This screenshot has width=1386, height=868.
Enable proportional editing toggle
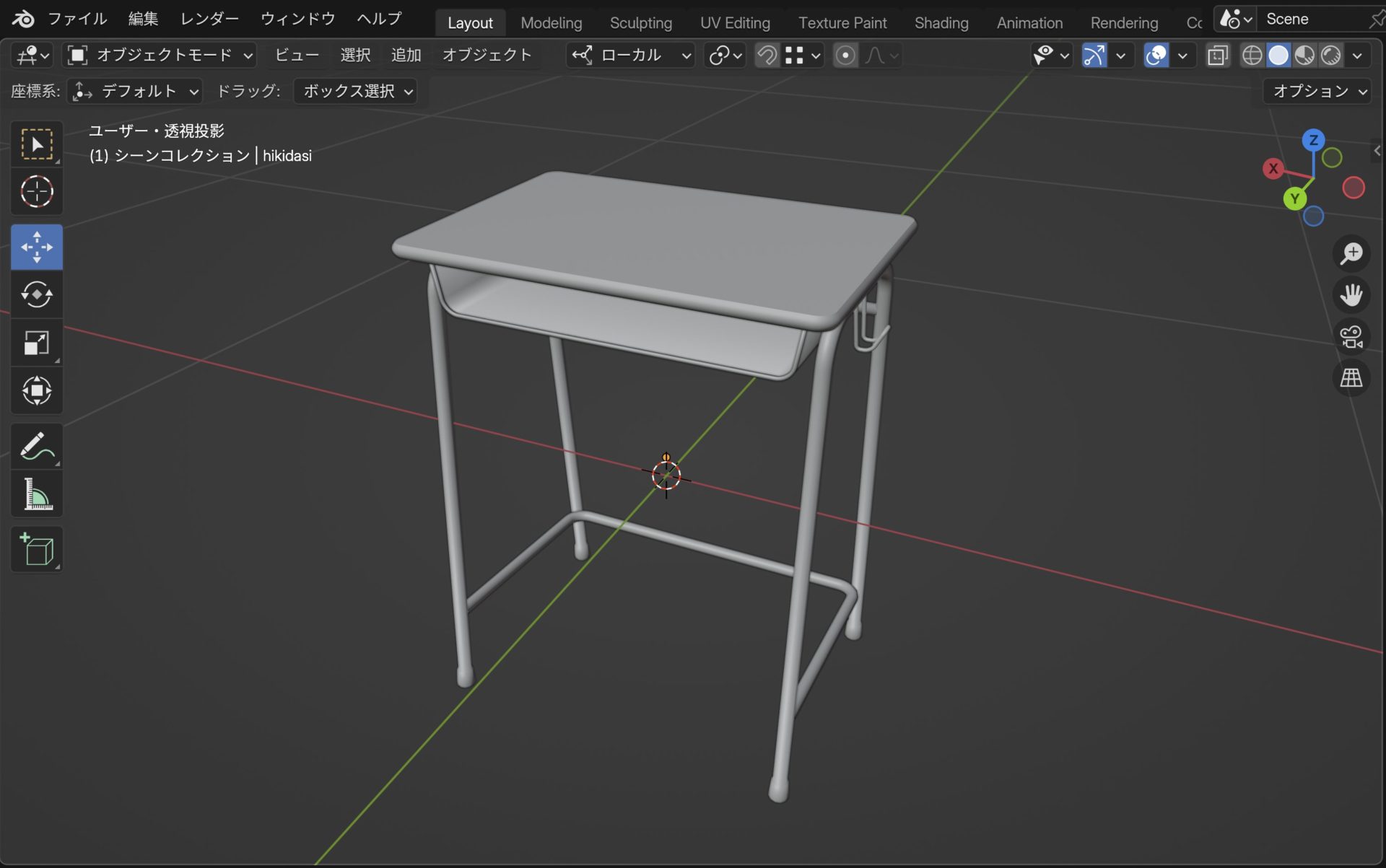[845, 56]
